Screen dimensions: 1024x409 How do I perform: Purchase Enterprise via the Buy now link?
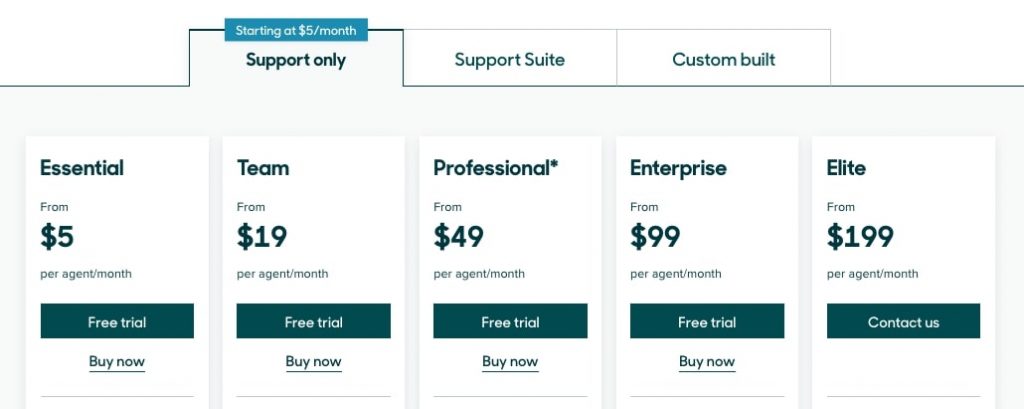pyautogui.click(x=707, y=362)
